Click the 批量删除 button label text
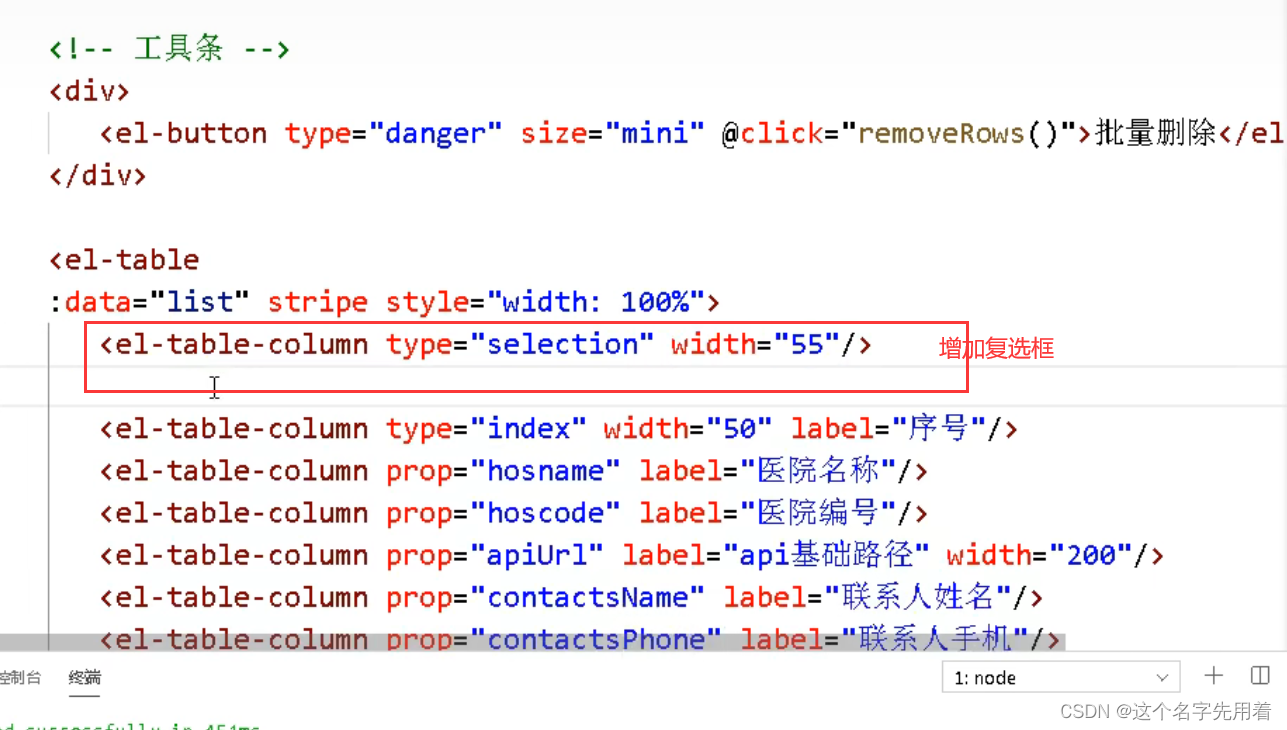1287x730 pixels. click(x=1155, y=133)
